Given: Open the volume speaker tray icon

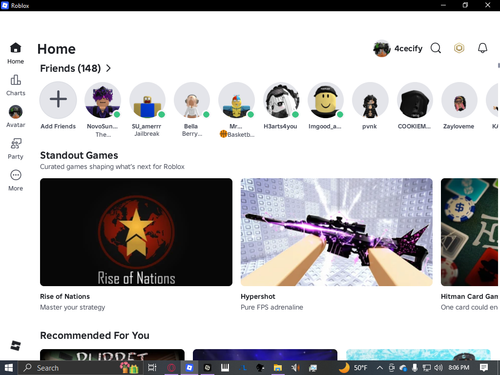Looking at the screenshot, I should click(x=438, y=368).
